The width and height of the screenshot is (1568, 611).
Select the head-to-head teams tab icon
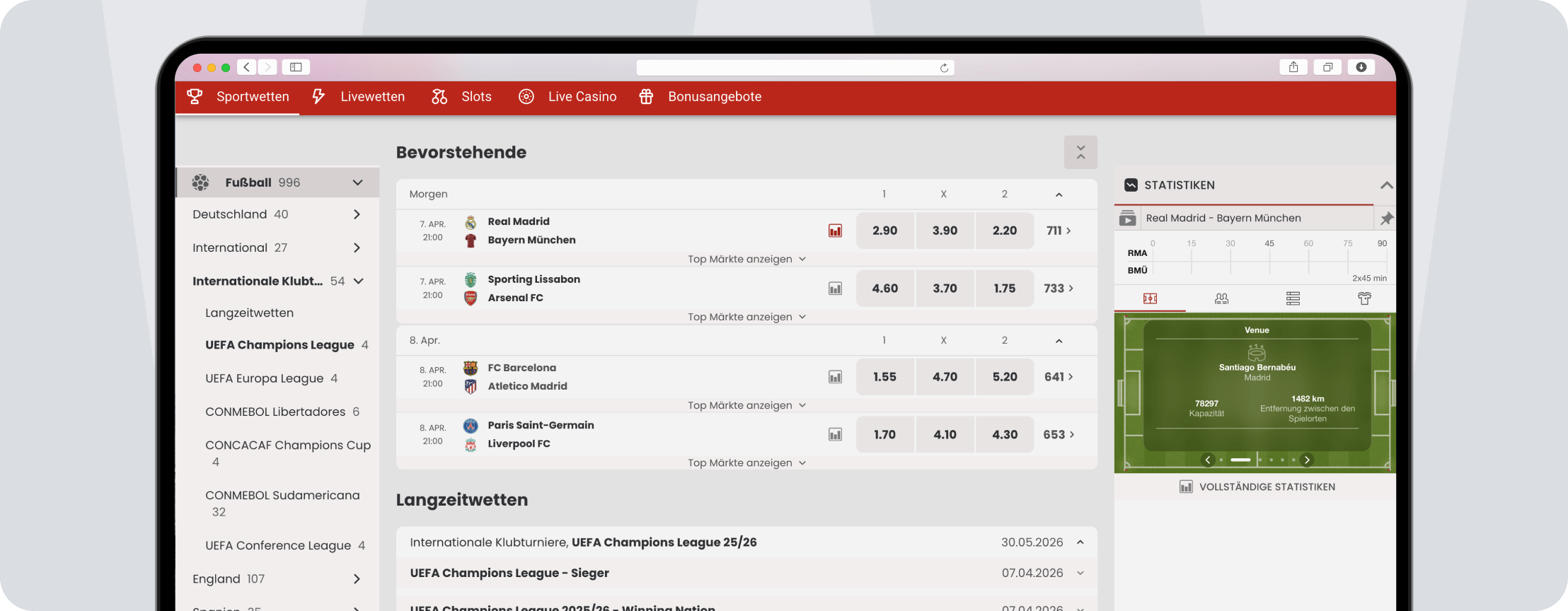coord(1221,298)
